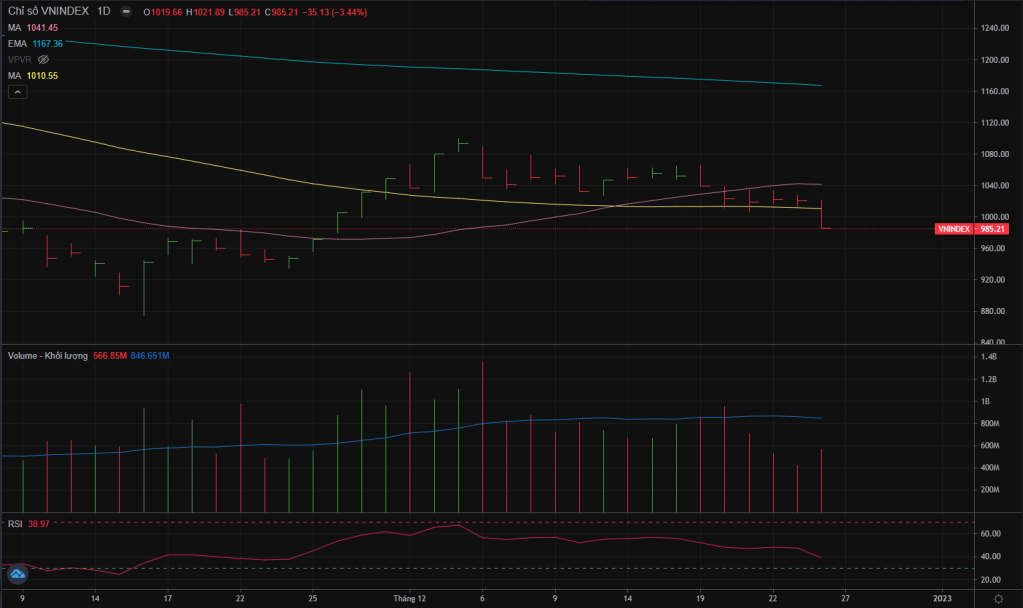The image size is (1023, 608).
Task: Open chart settings gear in bottom-right corner
Action: tap(998, 598)
